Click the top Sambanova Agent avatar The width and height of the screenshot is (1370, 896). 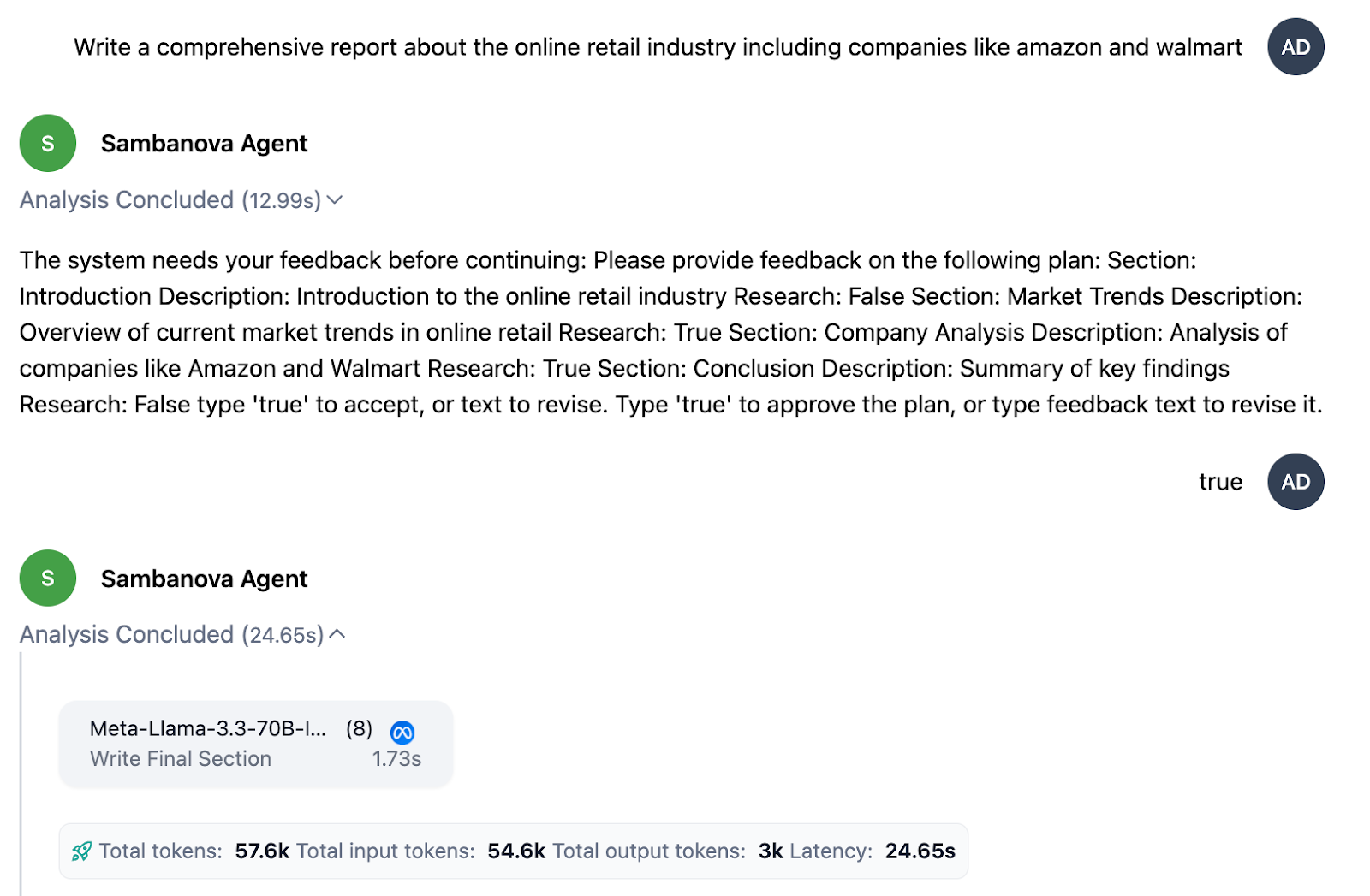(47, 143)
